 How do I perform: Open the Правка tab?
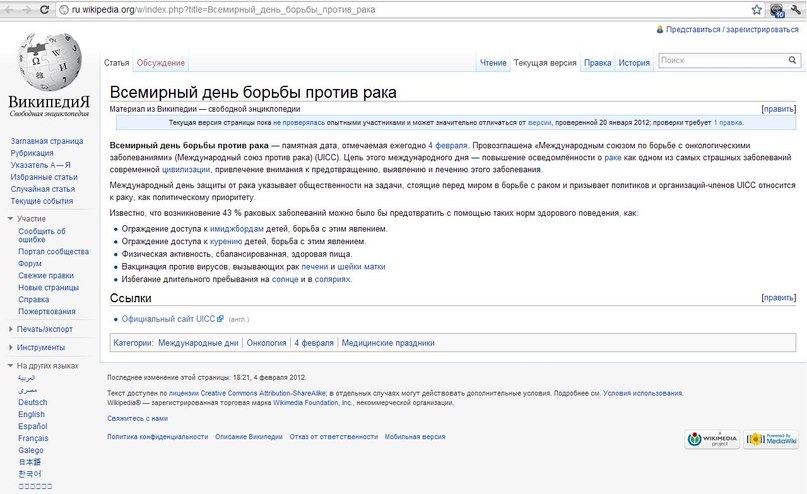(598, 62)
